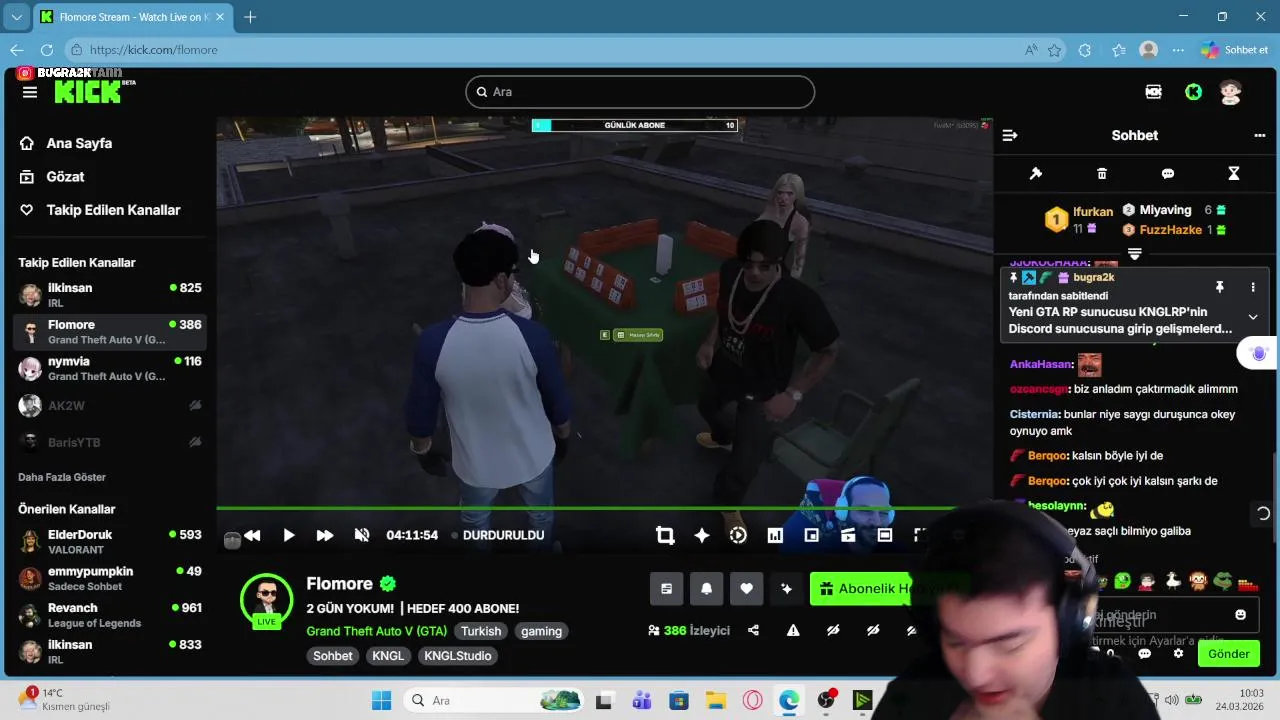Open pinned message vertical dots menu

[x=1253, y=287]
